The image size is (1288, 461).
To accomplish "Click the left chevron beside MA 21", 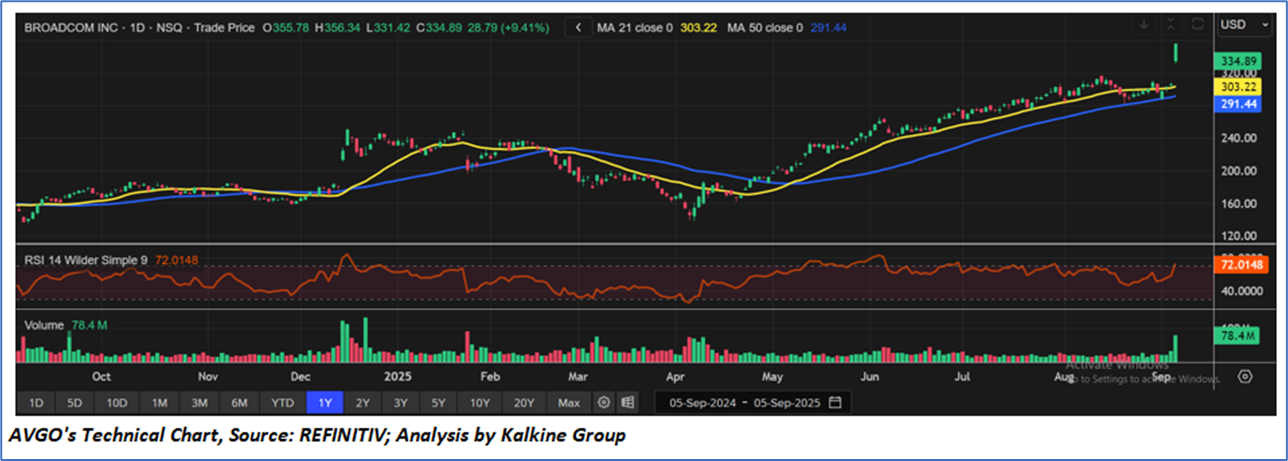I will pos(577,28).
